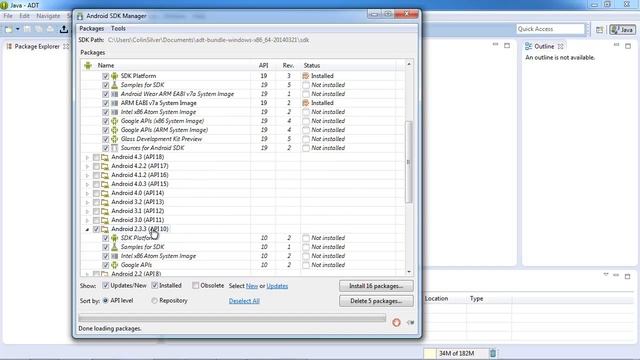Open the Tools menu in SDK Manager

[x=118, y=29]
